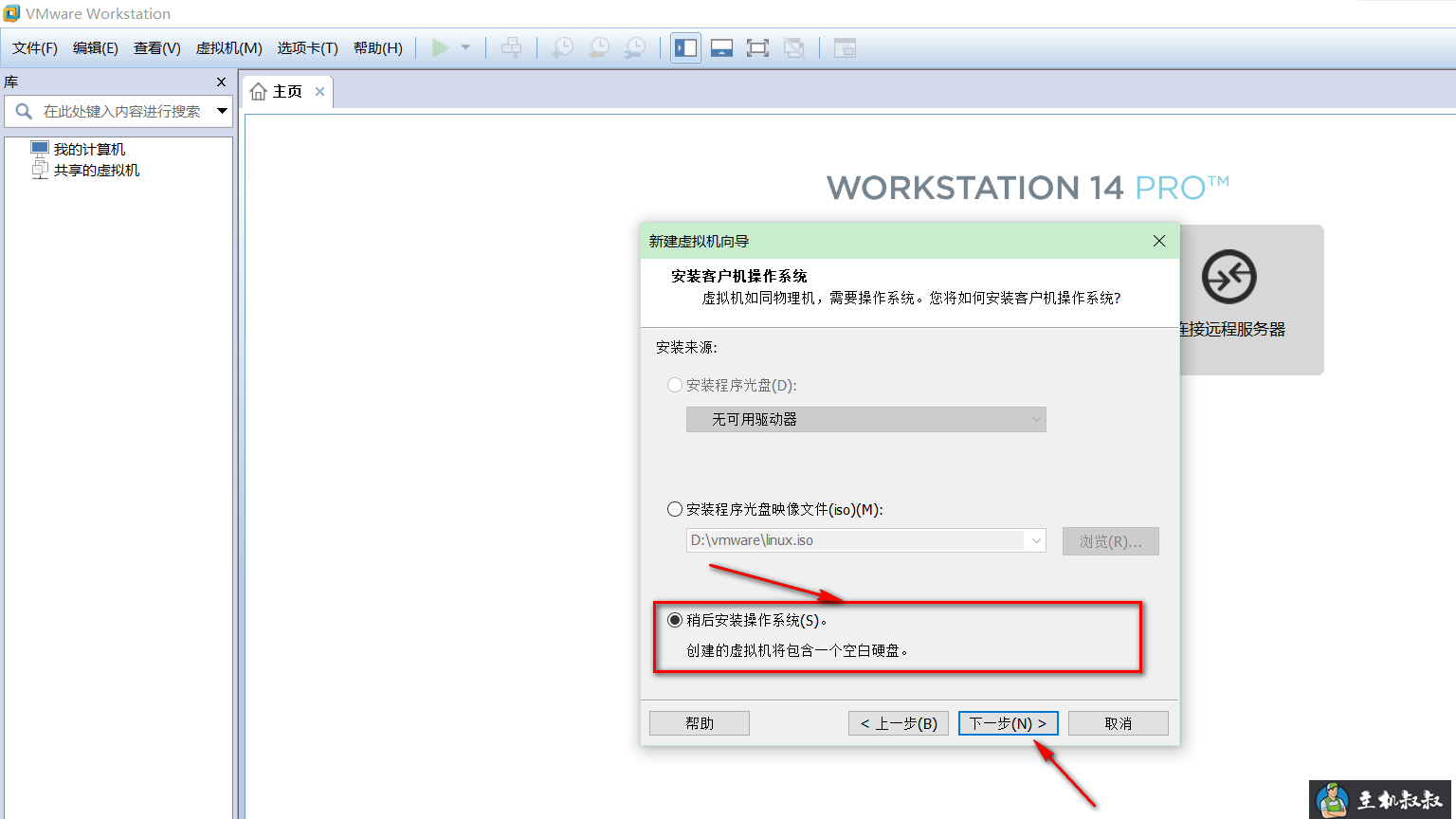Click the unity mode toolbar icon
The height and width of the screenshot is (819, 1456).
(794, 47)
